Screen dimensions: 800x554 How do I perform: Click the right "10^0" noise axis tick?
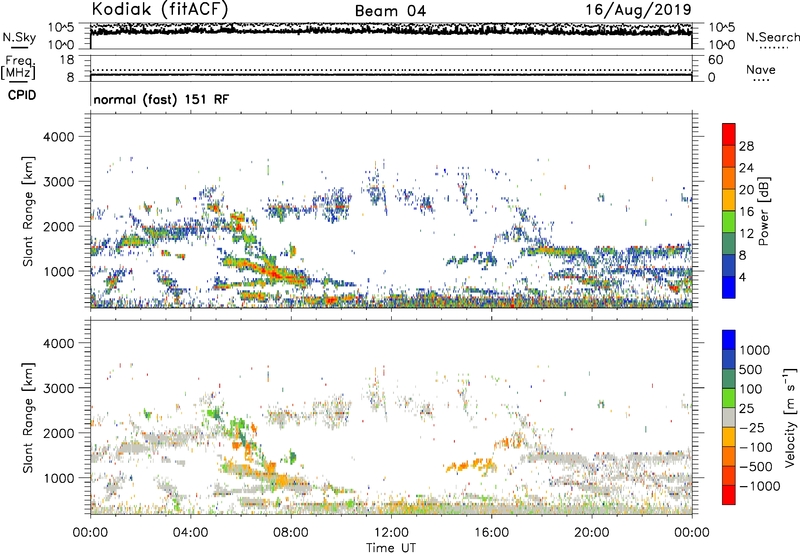click(x=721, y=45)
